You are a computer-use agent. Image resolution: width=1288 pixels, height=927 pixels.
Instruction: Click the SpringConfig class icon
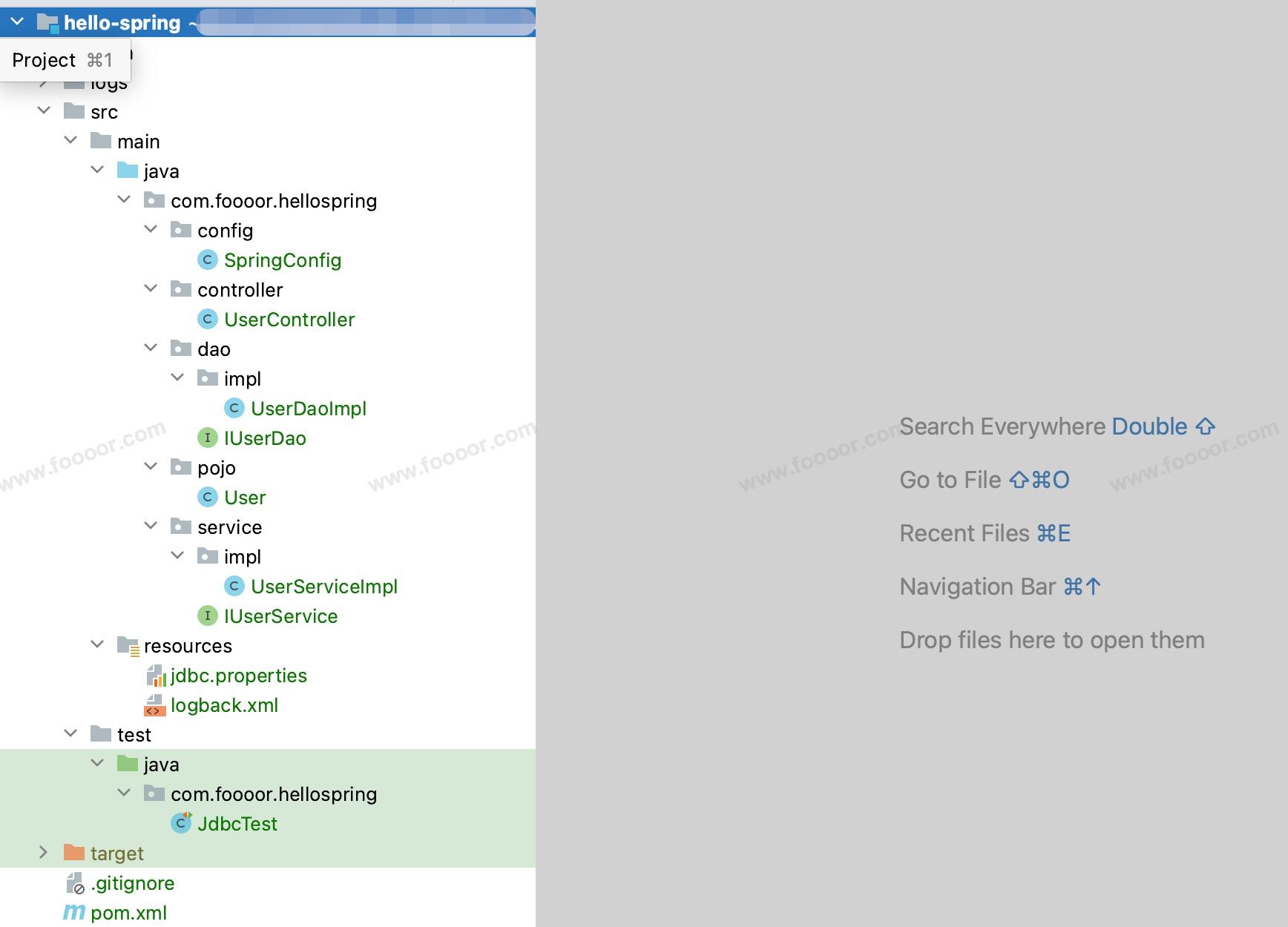point(207,260)
